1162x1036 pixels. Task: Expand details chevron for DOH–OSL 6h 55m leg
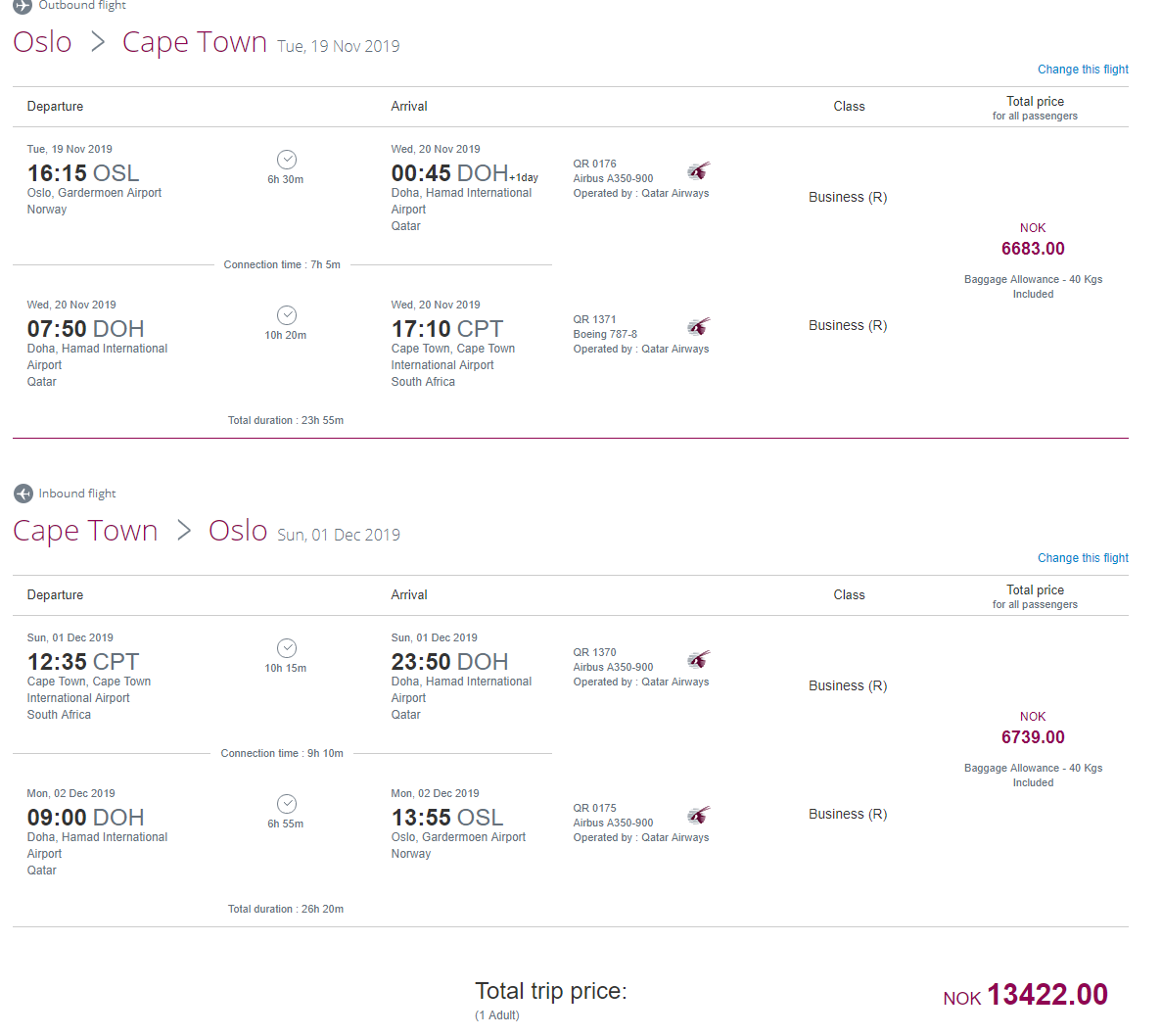pyautogui.click(x=287, y=804)
